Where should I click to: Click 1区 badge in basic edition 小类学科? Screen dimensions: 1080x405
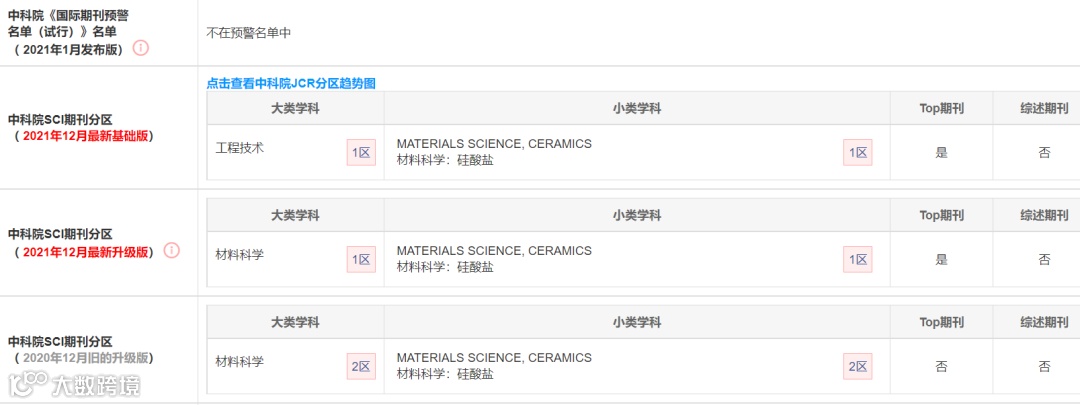point(858,153)
